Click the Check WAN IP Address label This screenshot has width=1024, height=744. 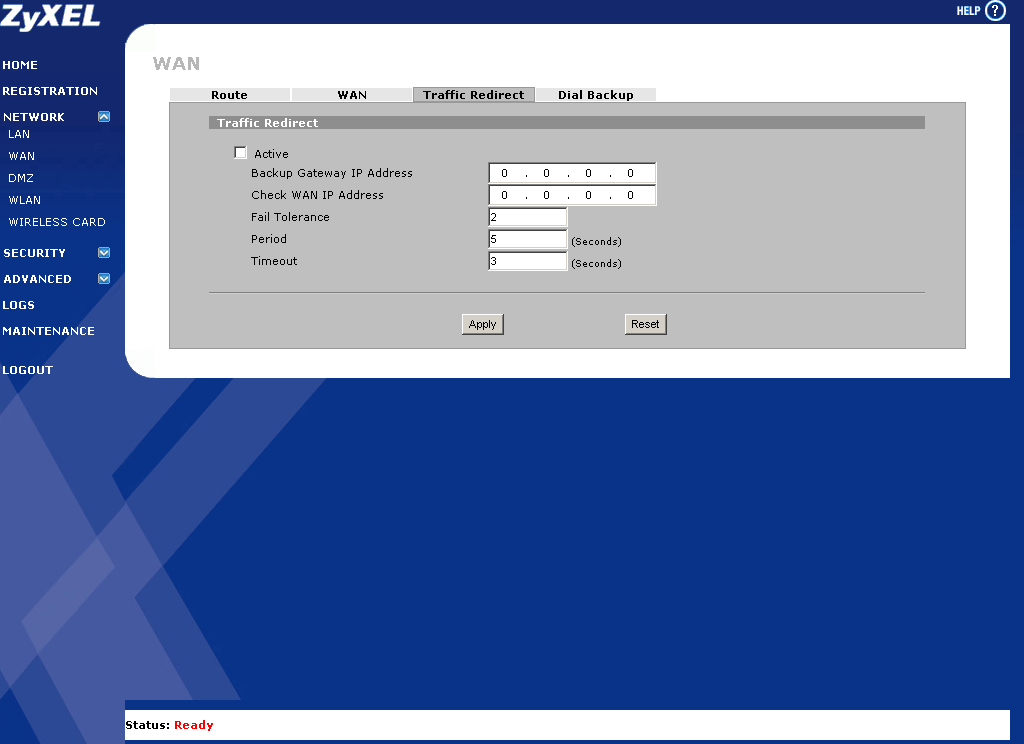click(x=317, y=195)
